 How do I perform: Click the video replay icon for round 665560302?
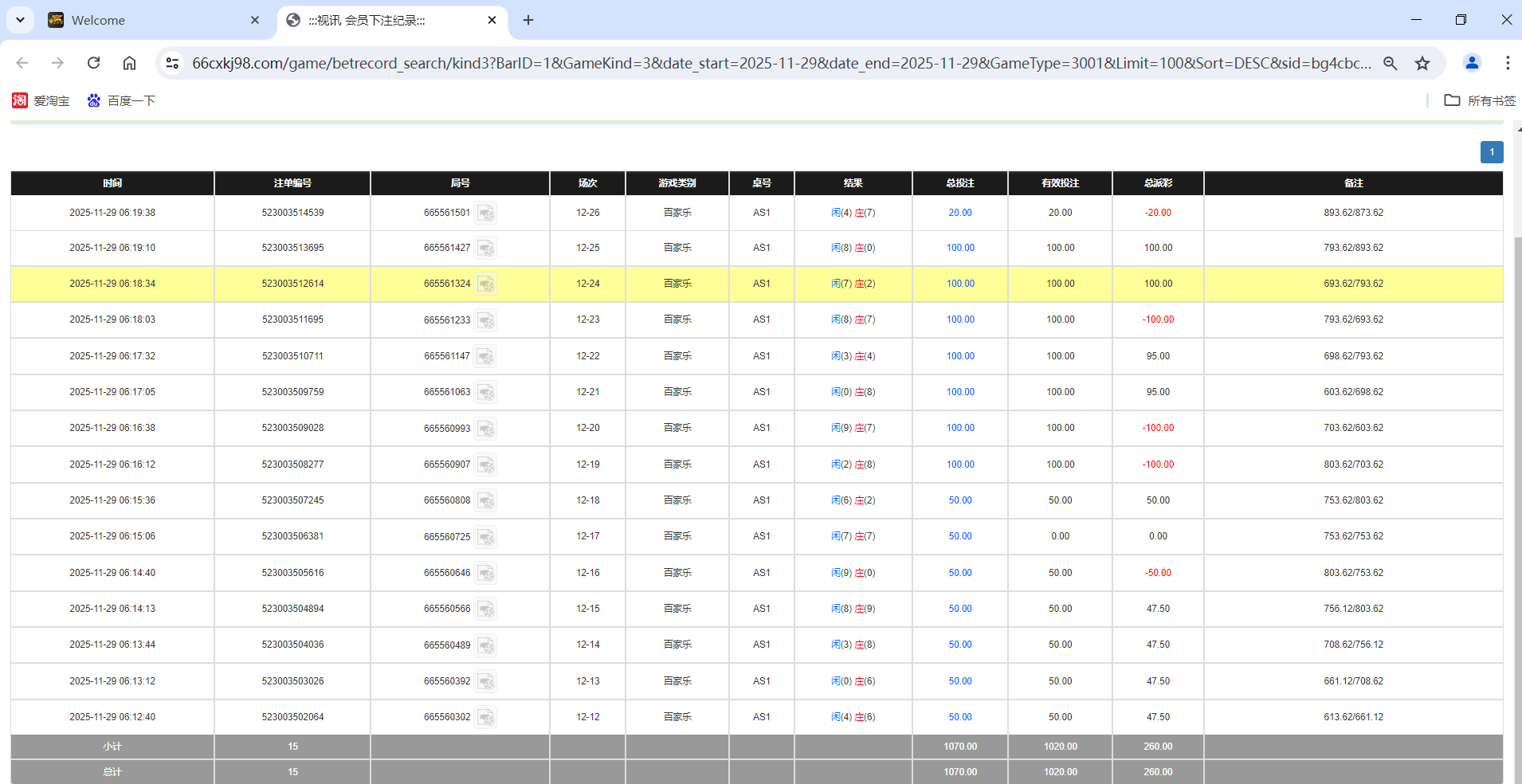(x=486, y=717)
